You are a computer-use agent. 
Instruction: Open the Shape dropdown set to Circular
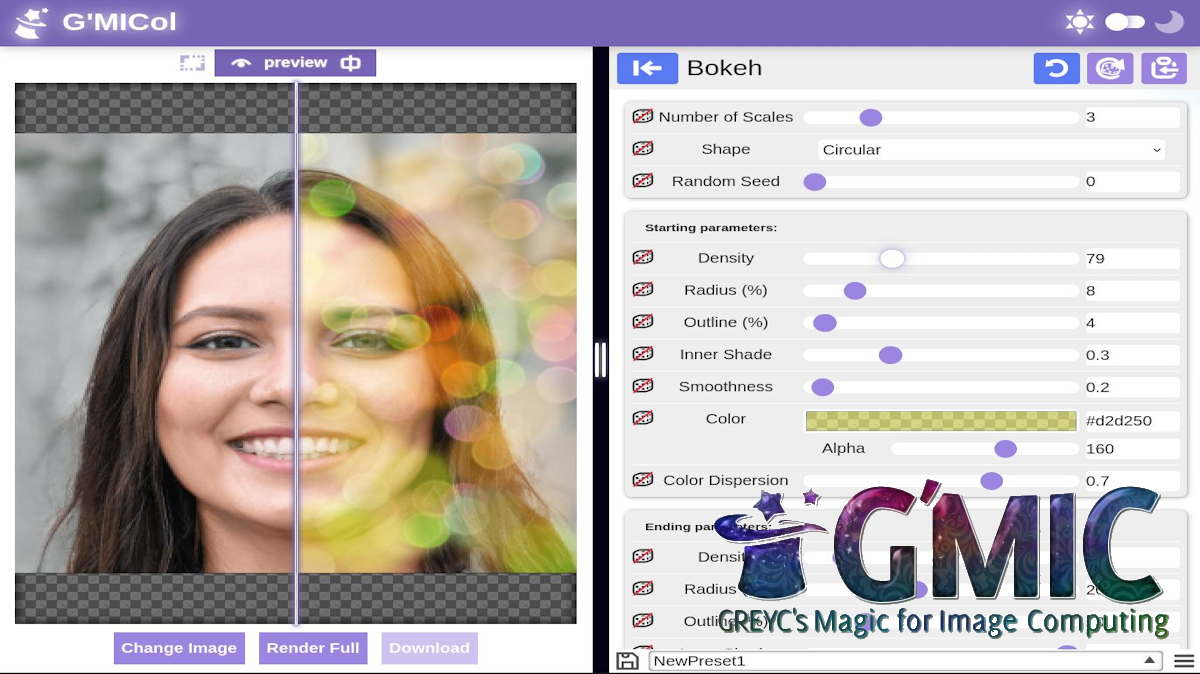[x=991, y=150]
